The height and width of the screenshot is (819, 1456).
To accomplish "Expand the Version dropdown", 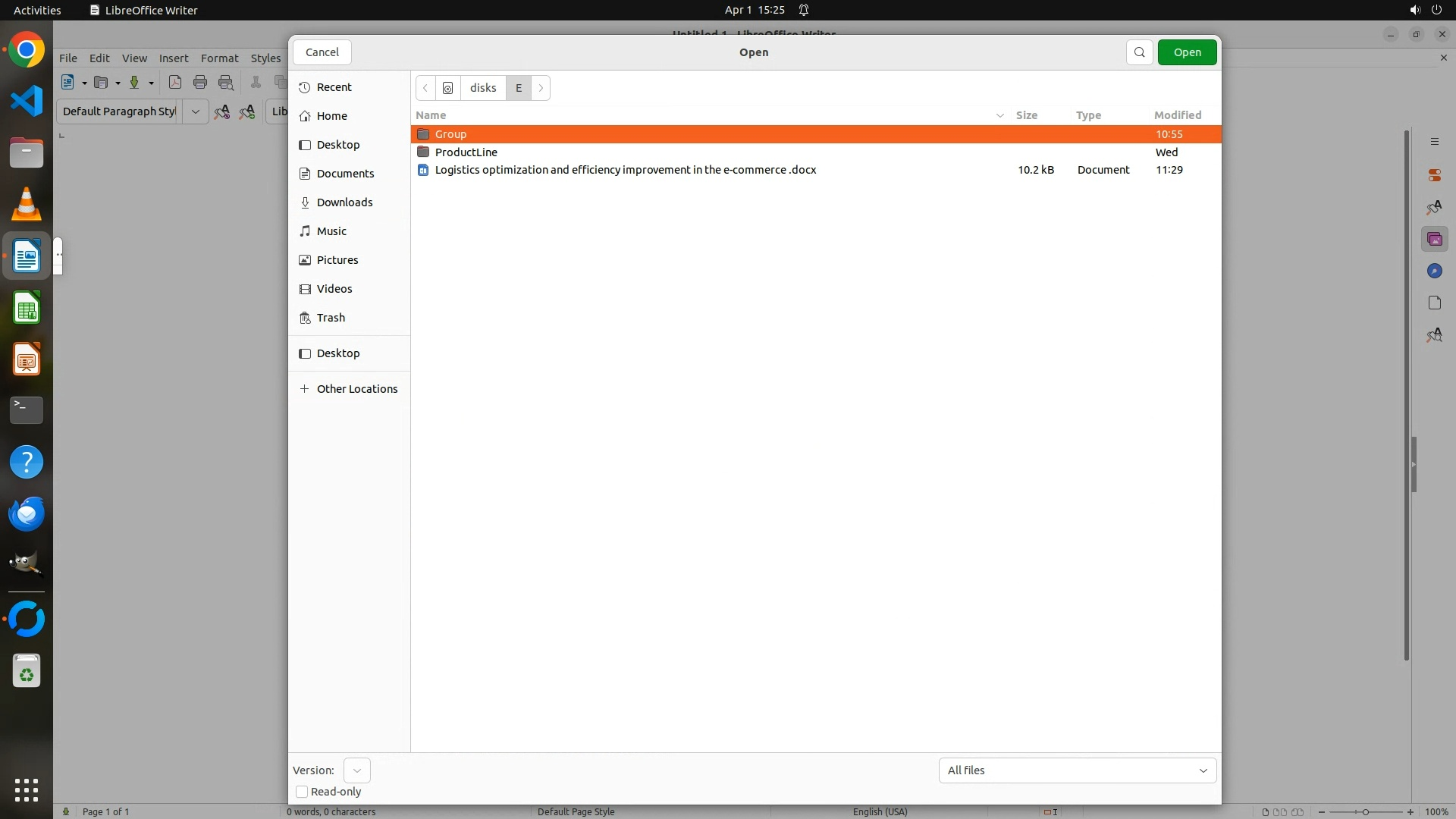I will pos(356,770).
